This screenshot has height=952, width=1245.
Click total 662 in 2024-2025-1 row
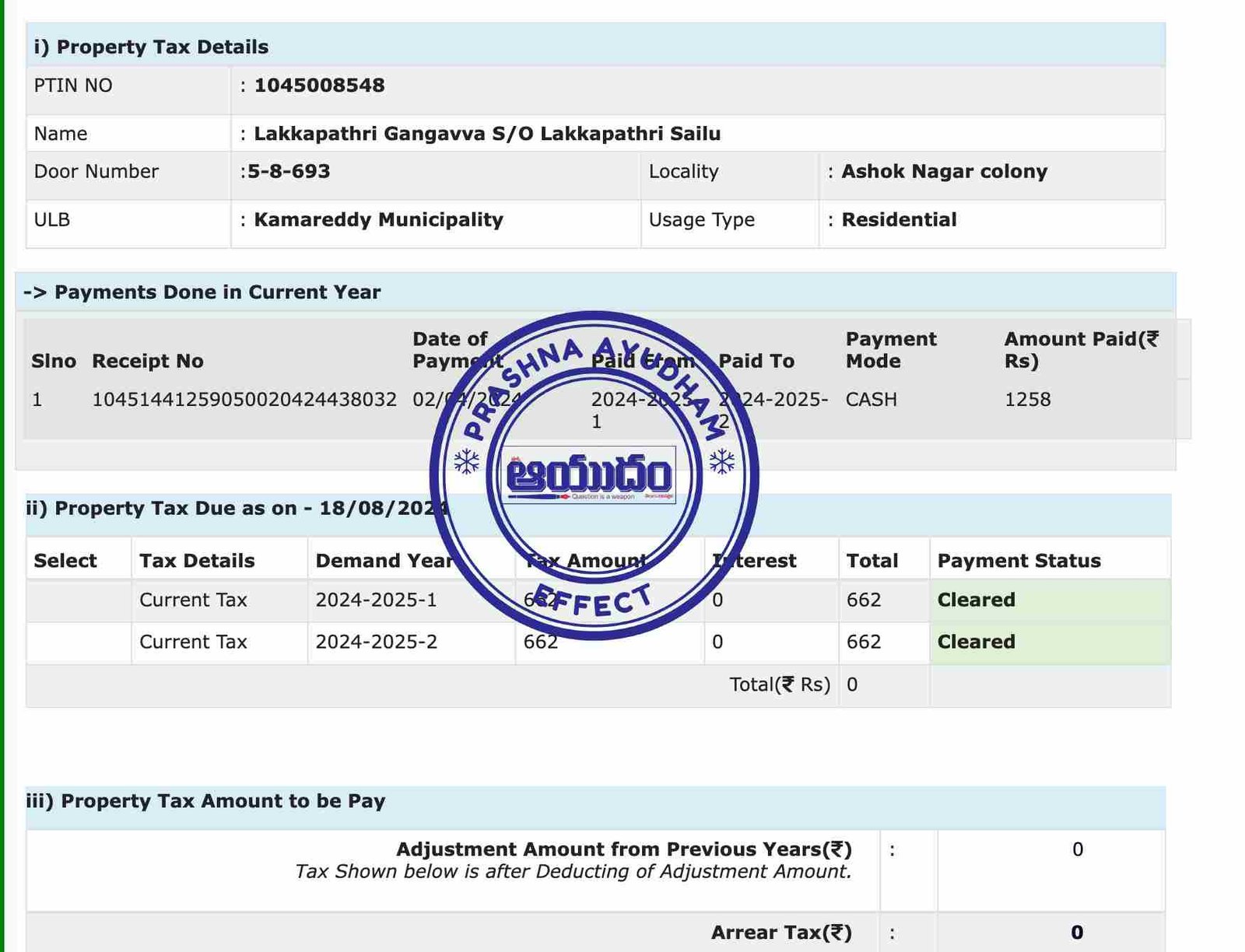click(864, 600)
